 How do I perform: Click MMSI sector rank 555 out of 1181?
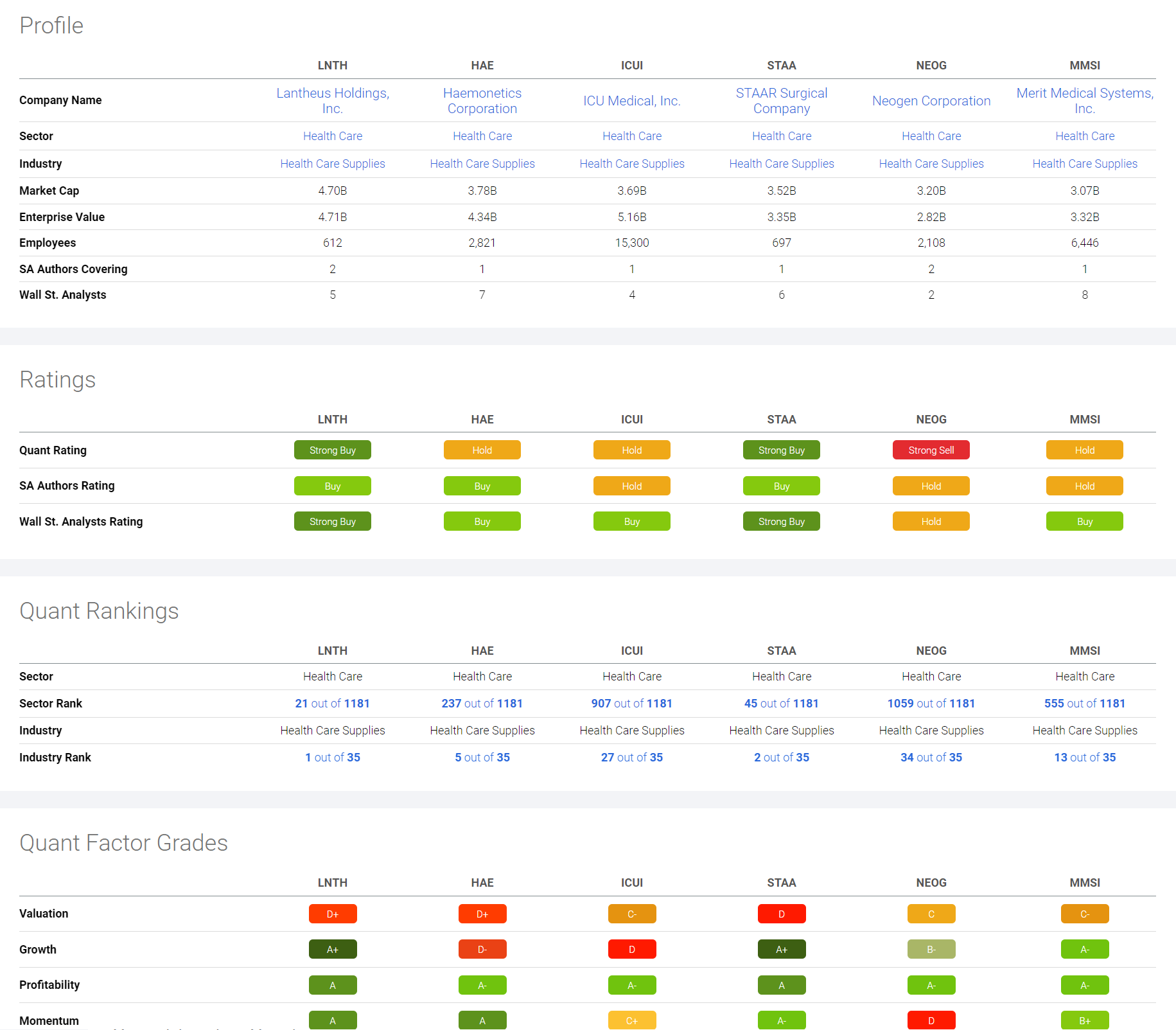pos(1085,704)
